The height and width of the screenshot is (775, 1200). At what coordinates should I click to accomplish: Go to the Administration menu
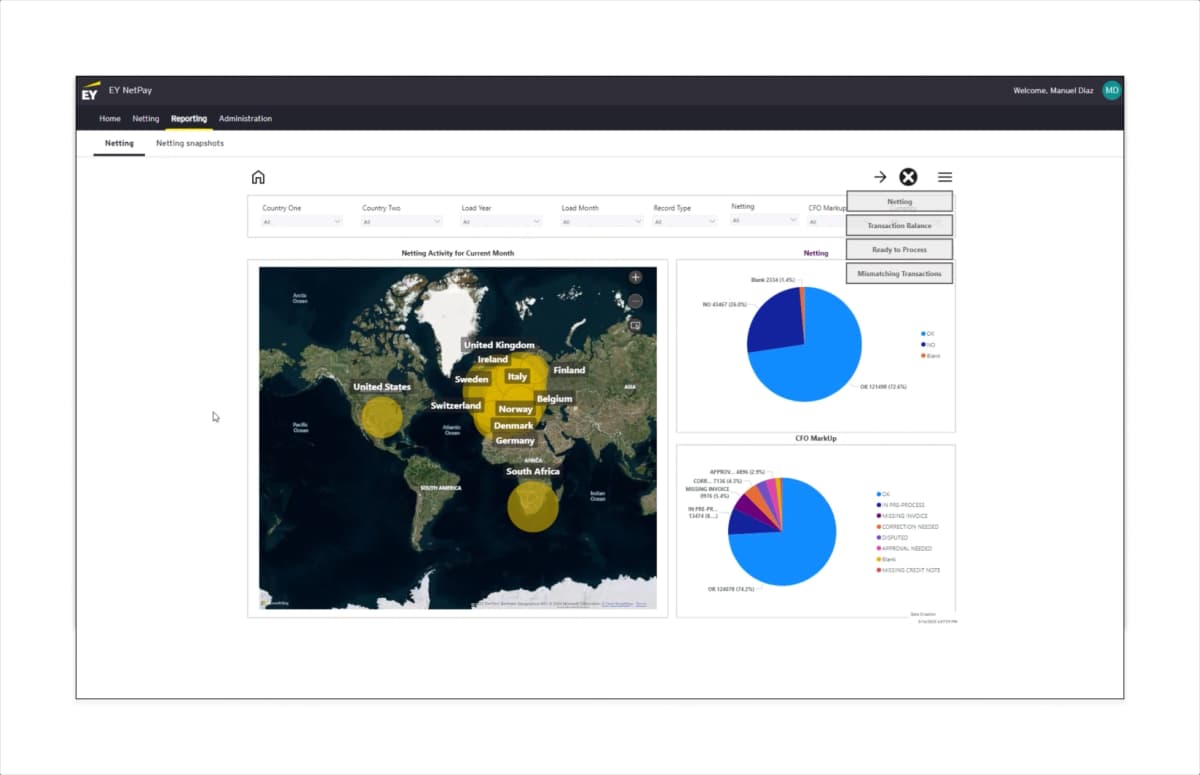click(x=245, y=118)
